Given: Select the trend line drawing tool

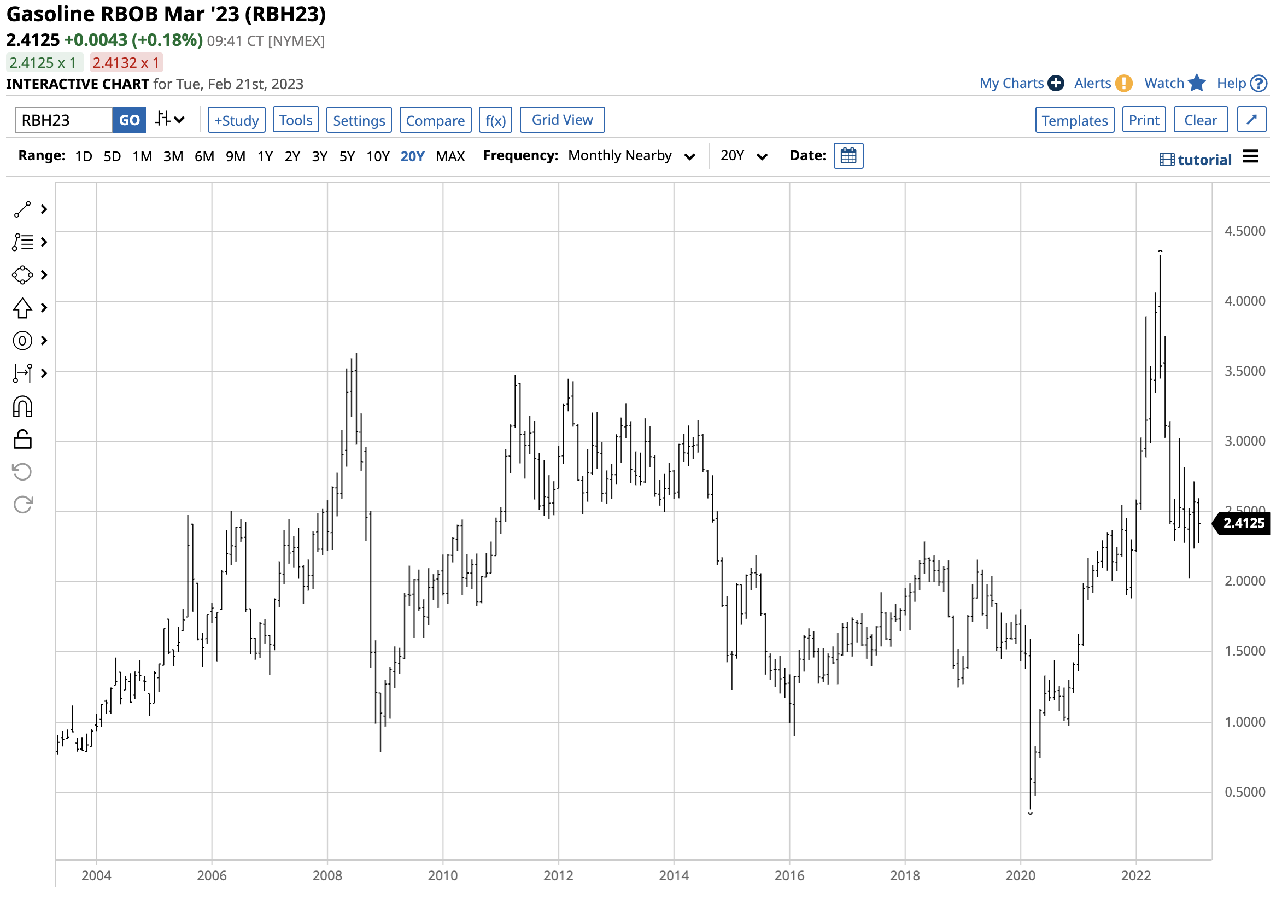Looking at the screenshot, I should pyautogui.click(x=23, y=209).
